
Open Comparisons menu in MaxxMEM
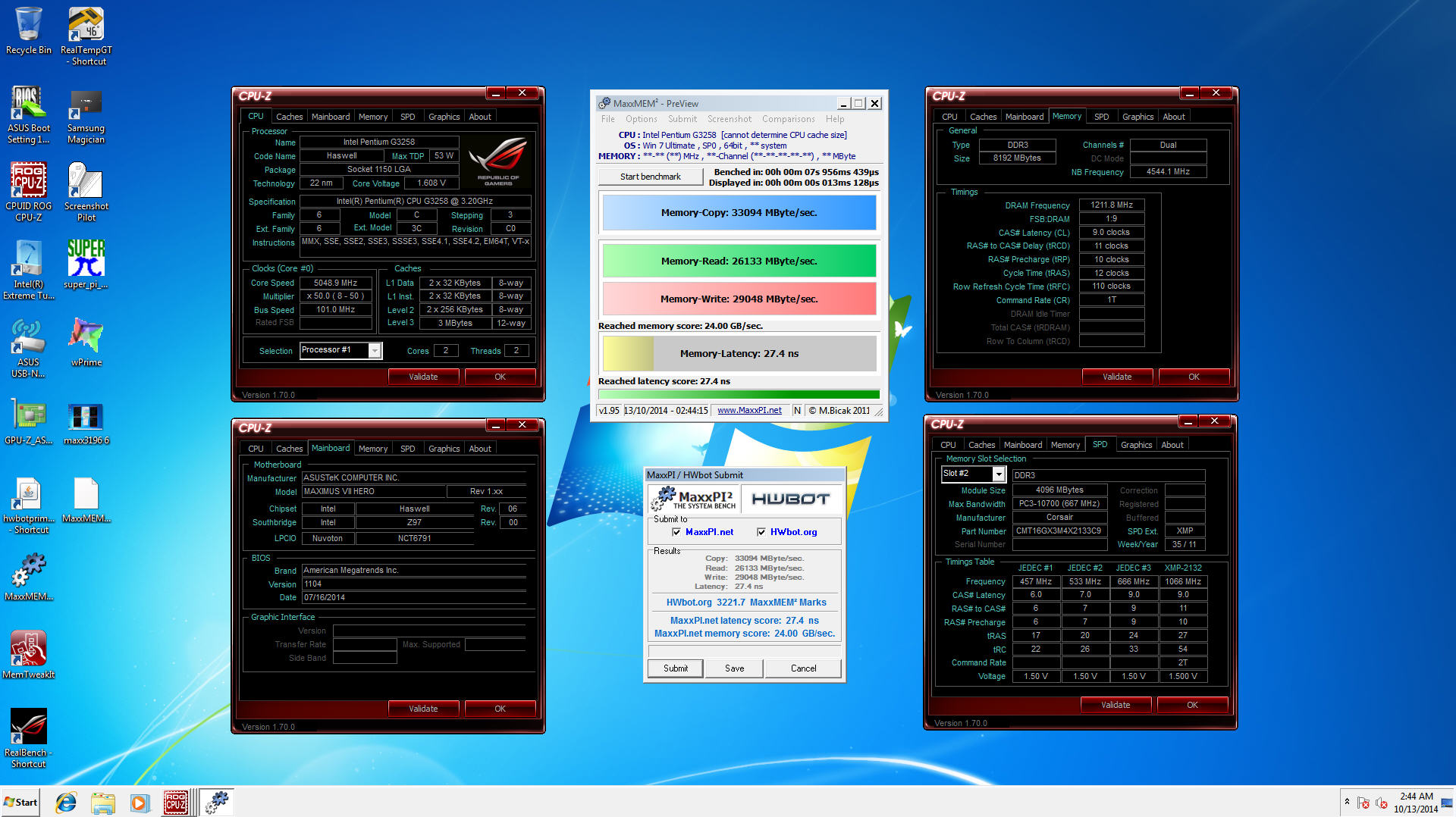(789, 119)
